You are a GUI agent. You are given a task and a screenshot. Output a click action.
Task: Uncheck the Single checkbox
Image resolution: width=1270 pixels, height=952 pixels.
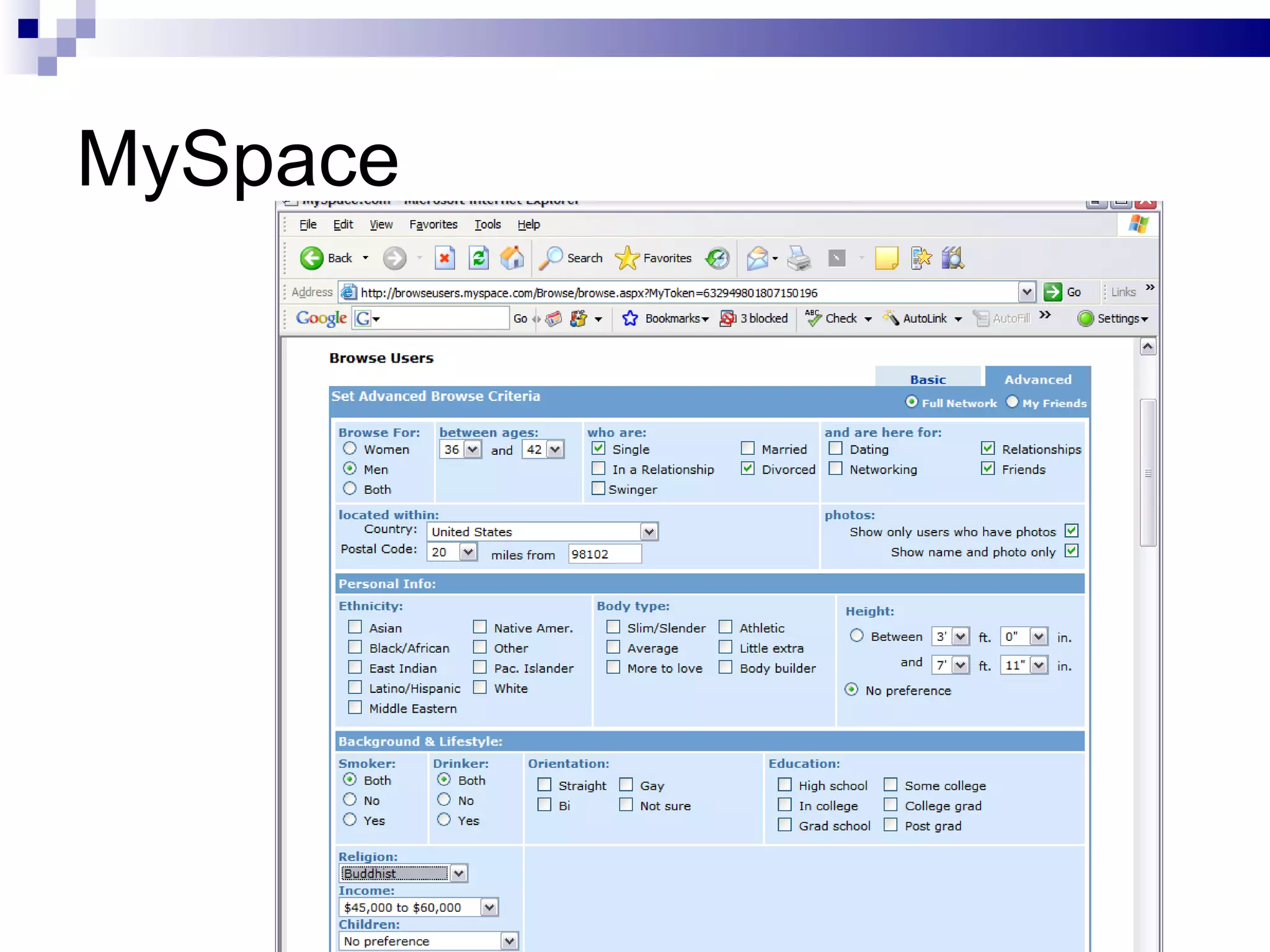(x=598, y=448)
